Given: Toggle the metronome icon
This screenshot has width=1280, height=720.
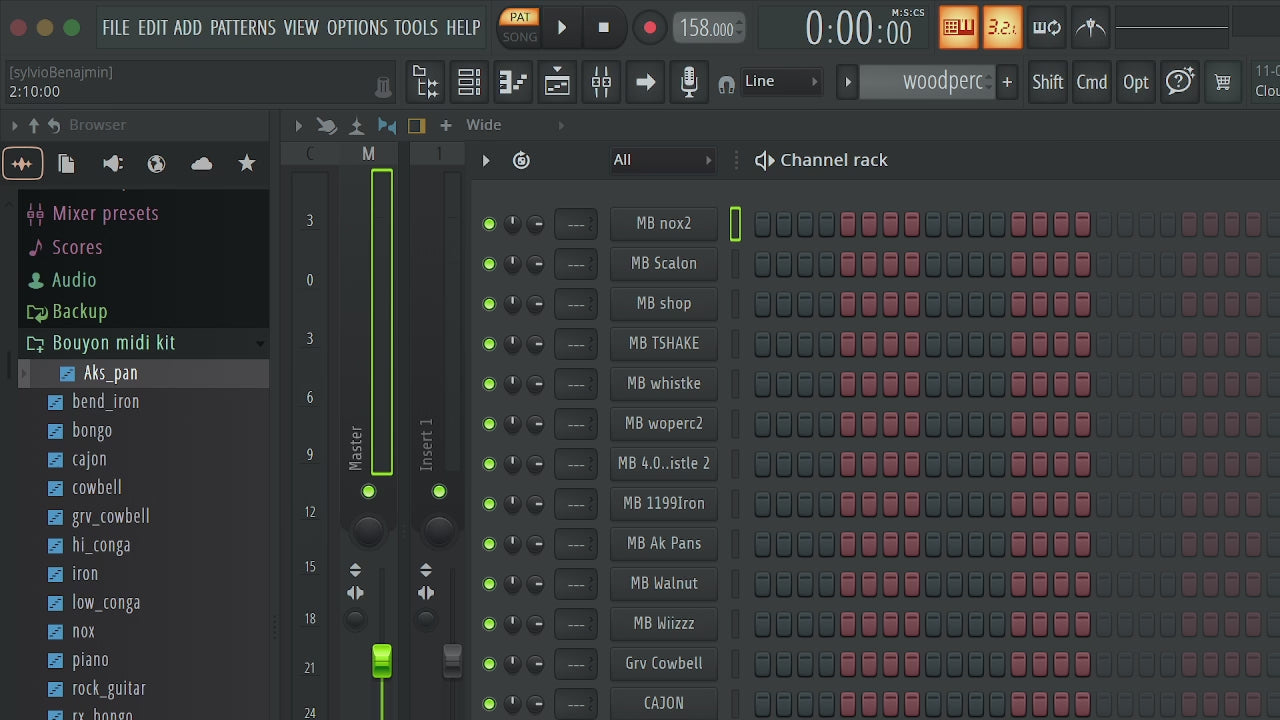Looking at the screenshot, I should click(1091, 27).
